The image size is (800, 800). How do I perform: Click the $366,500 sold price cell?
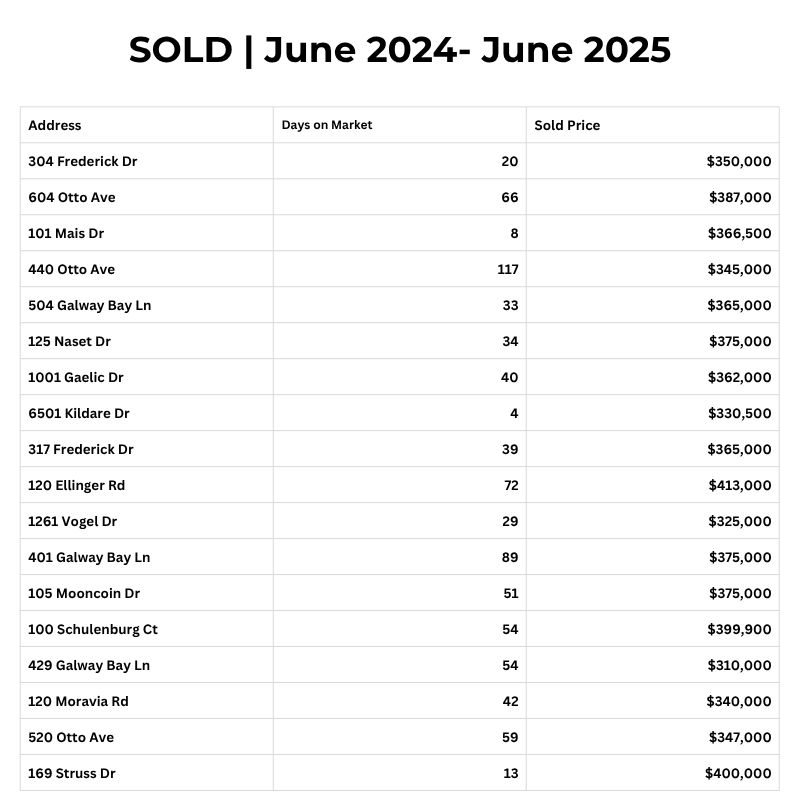pos(738,233)
